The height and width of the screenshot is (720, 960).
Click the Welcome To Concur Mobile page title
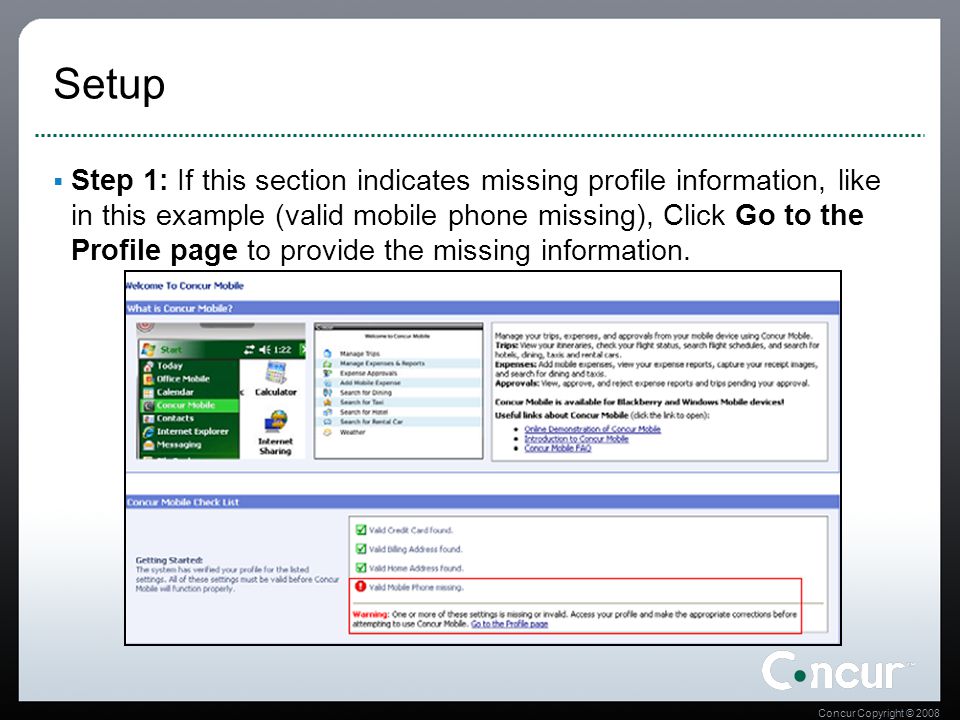pyautogui.click(x=184, y=286)
